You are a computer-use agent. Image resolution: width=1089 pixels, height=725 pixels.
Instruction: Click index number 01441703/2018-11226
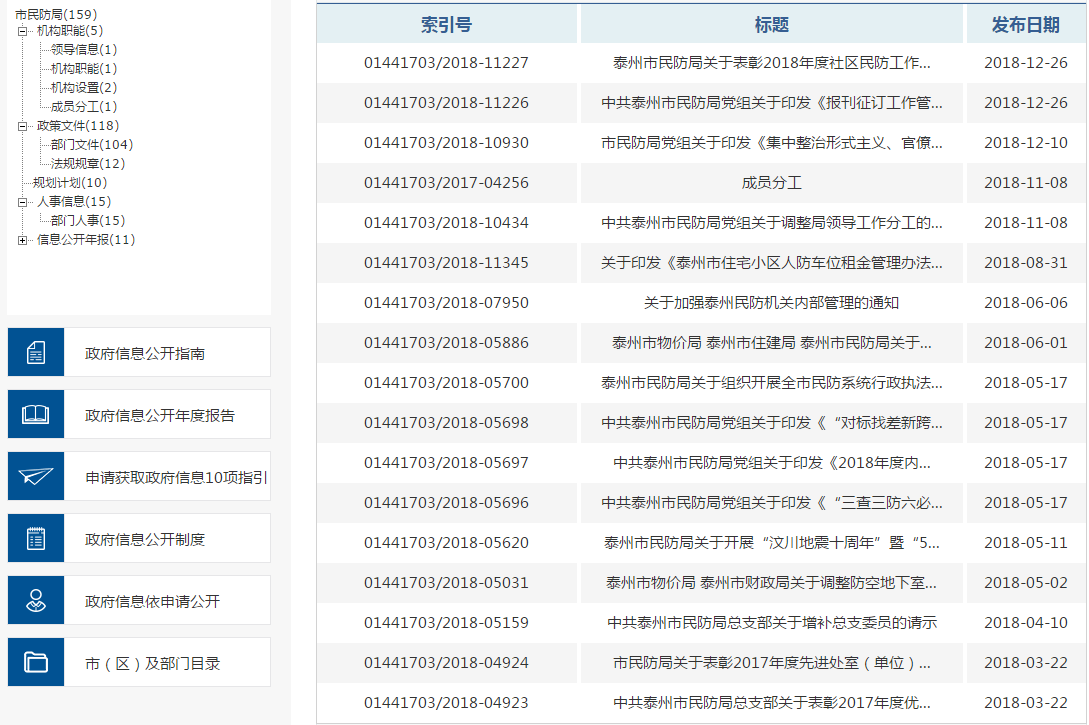point(447,103)
